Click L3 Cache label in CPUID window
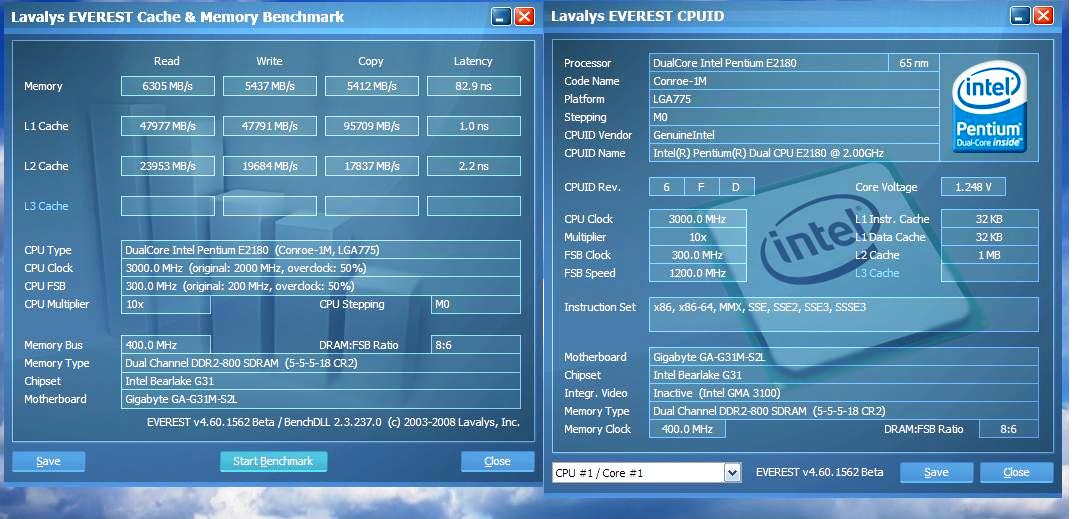This screenshot has height=519, width=1077. (x=877, y=273)
